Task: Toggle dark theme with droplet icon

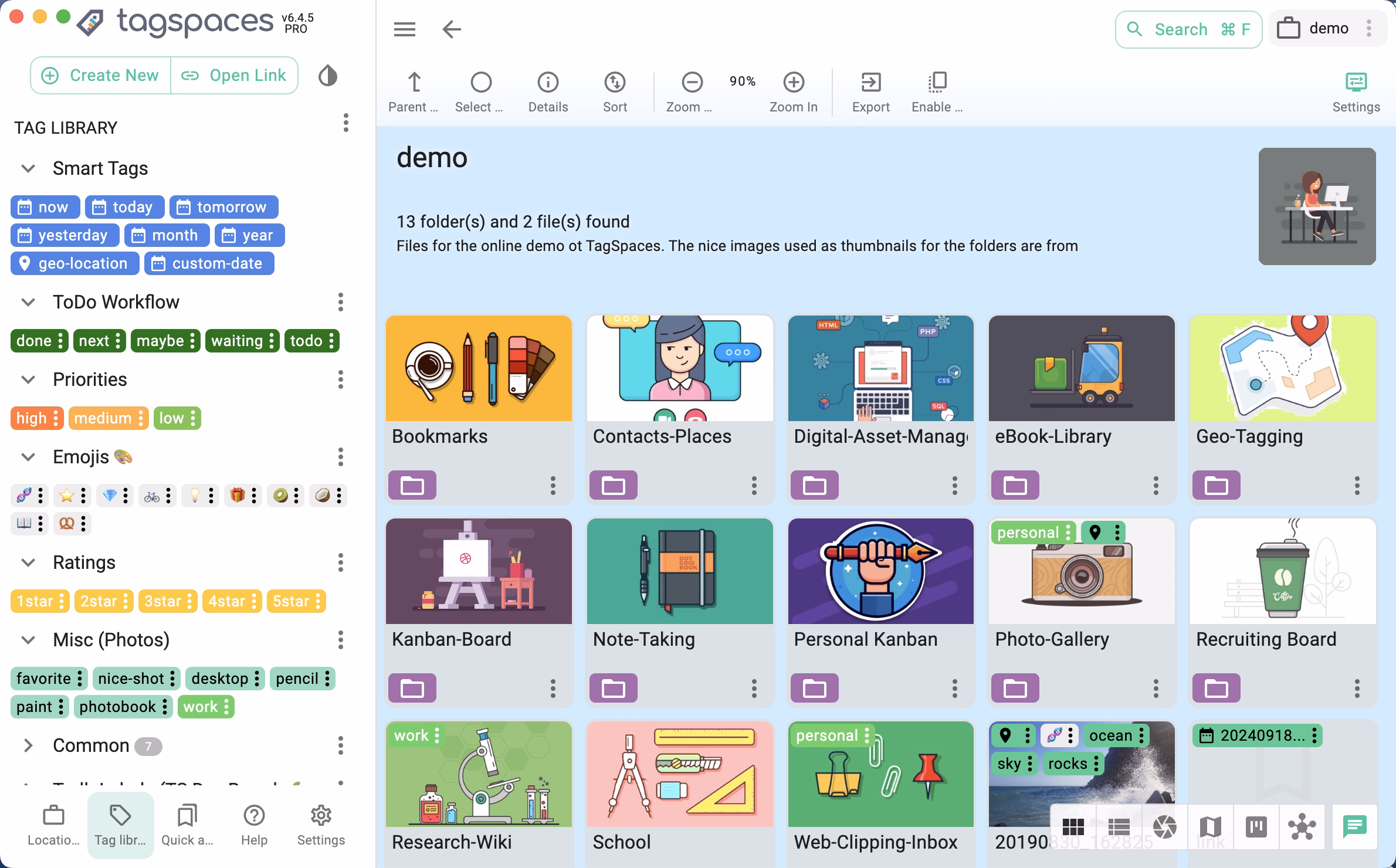Action: (x=328, y=75)
